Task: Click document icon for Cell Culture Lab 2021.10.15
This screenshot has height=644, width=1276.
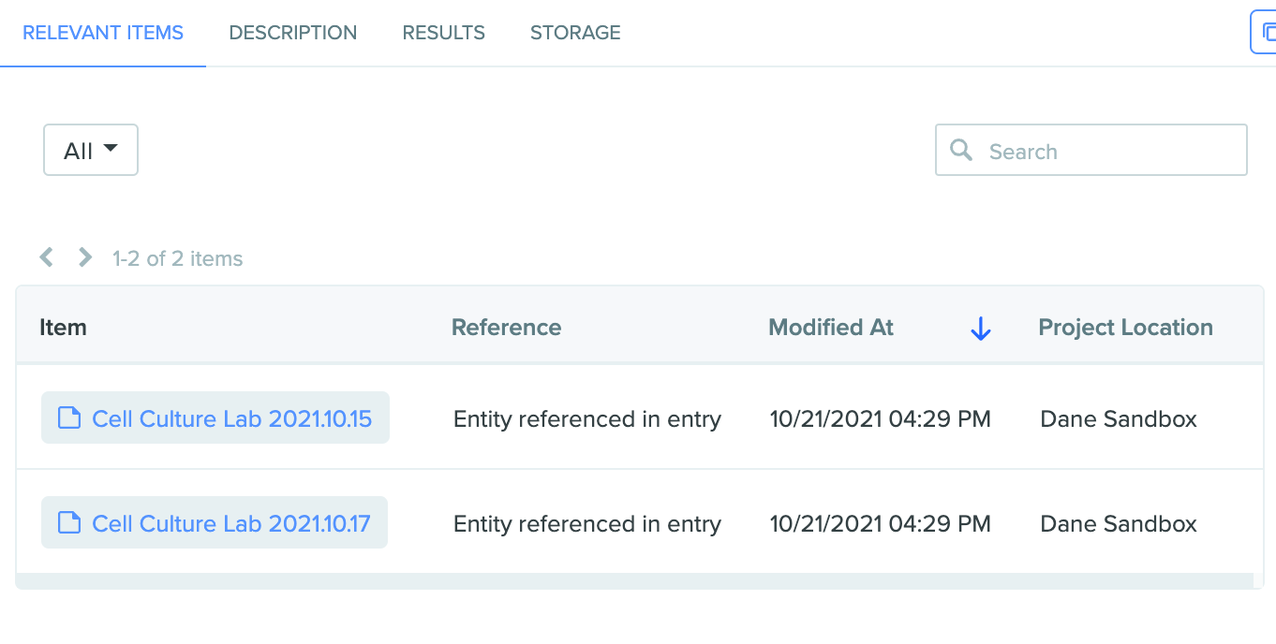Action: coord(69,418)
